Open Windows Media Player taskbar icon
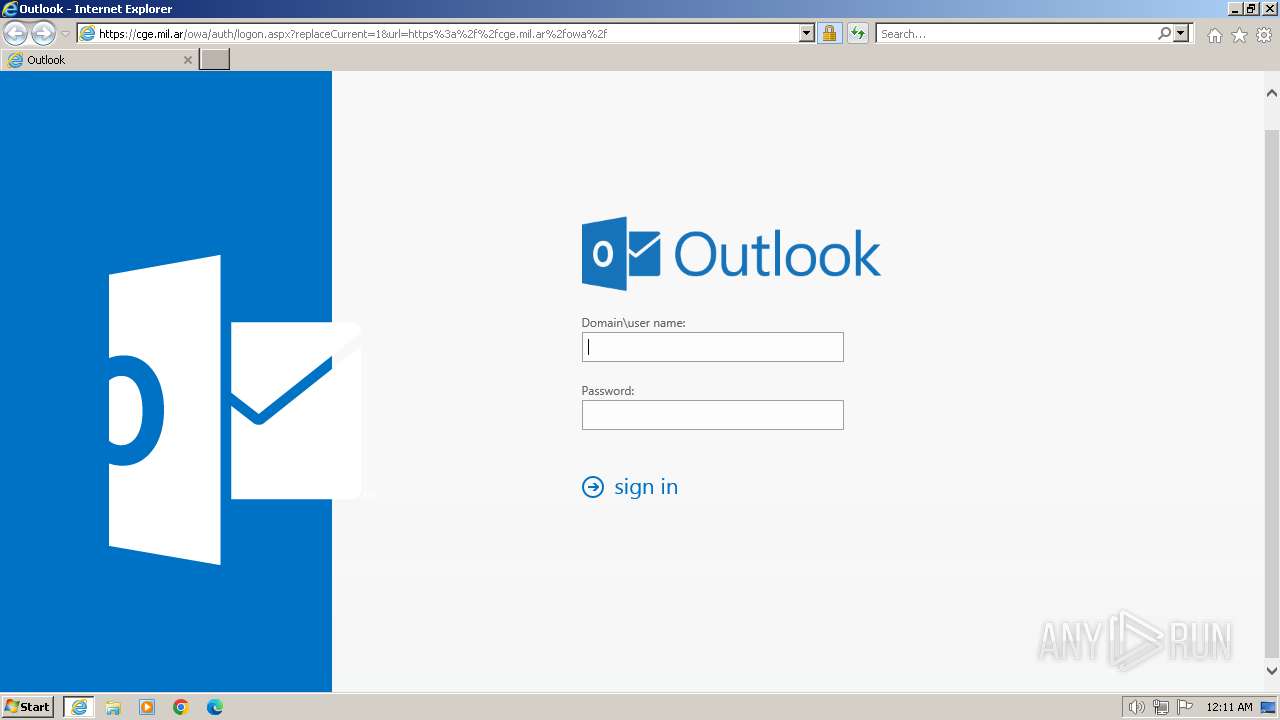 coord(147,707)
